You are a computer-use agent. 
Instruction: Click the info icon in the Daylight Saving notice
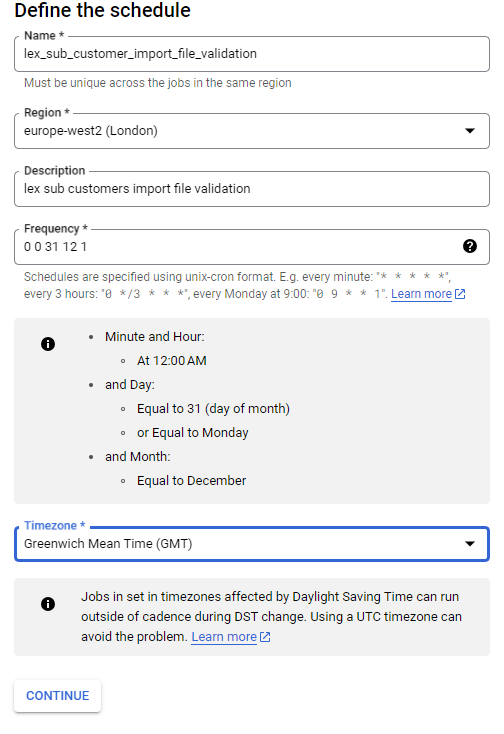click(x=48, y=604)
